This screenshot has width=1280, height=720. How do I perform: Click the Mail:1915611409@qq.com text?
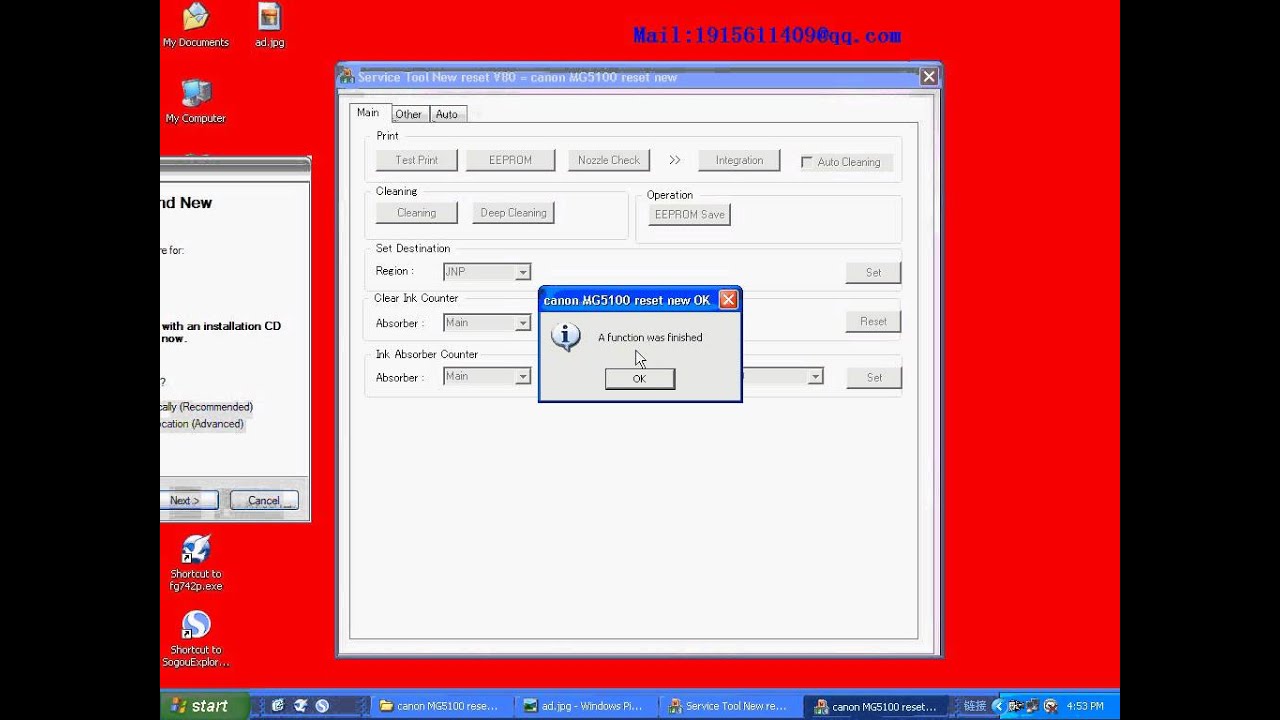(x=767, y=36)
